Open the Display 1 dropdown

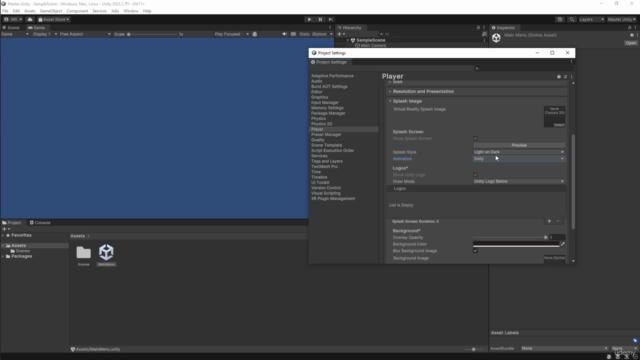point(44,34)
